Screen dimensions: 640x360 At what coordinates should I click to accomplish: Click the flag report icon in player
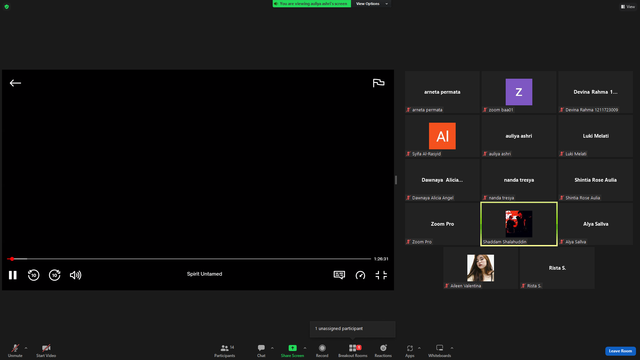click(x=378, y=83)
